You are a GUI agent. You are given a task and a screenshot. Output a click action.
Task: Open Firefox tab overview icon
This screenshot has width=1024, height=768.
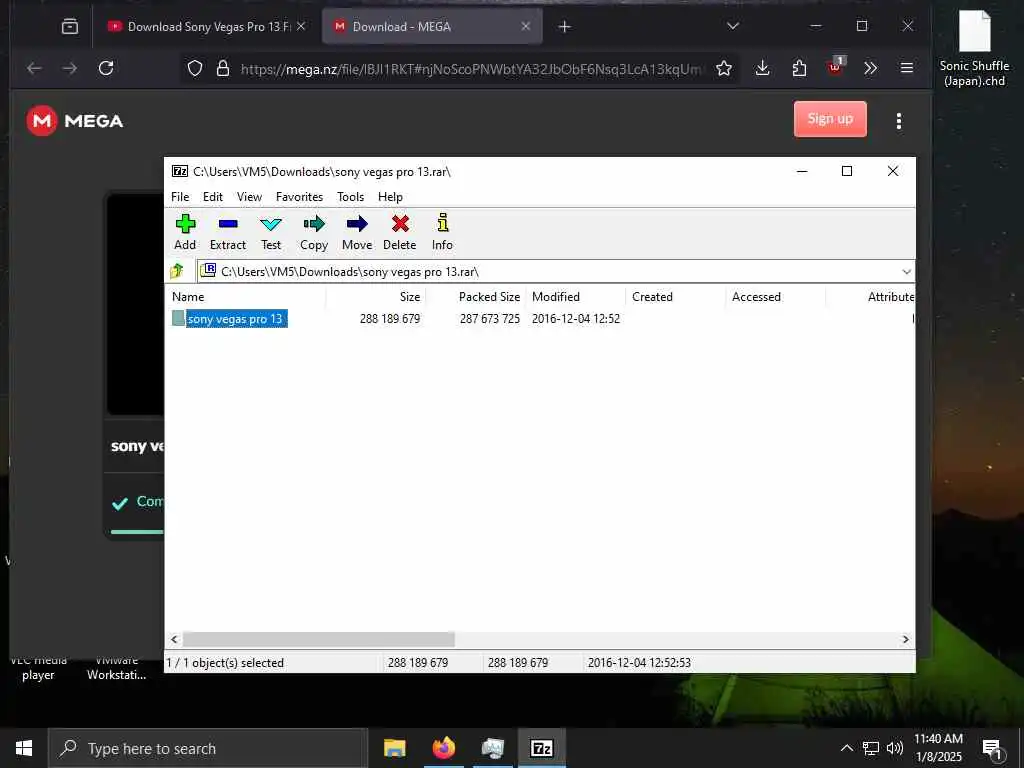coord(69,26)
